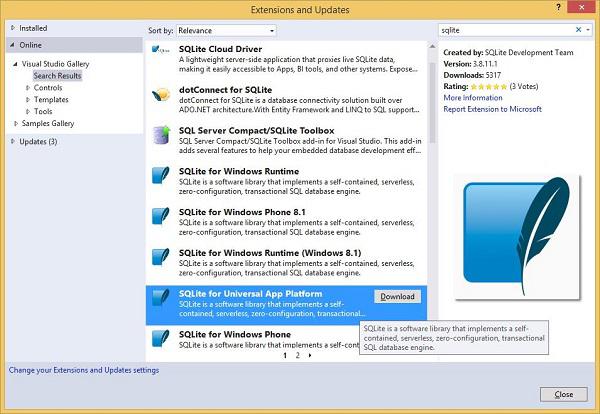
Task: Click the SQLite for Windows Phone 8.1 icon
Action: (160, 219)
